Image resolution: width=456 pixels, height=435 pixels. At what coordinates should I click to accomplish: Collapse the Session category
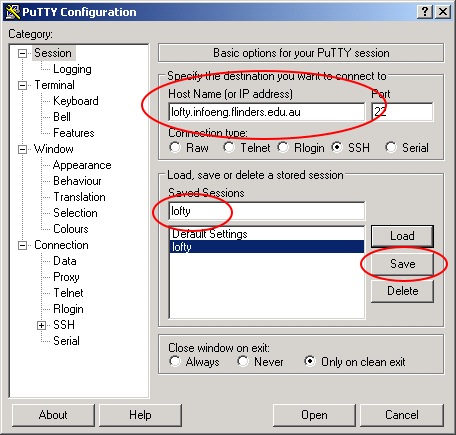pyautogui.click(x=22, y=53)
